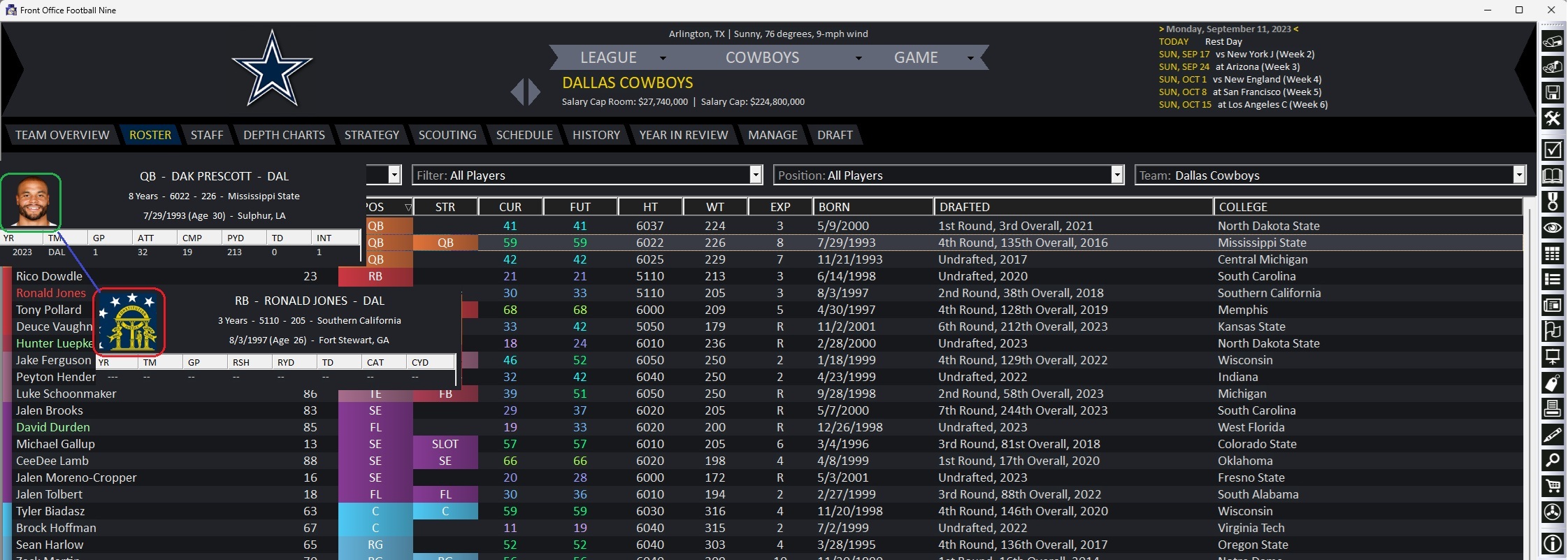Expand the Team: Dallas Cowboys dropdown

click(1518, 175)
